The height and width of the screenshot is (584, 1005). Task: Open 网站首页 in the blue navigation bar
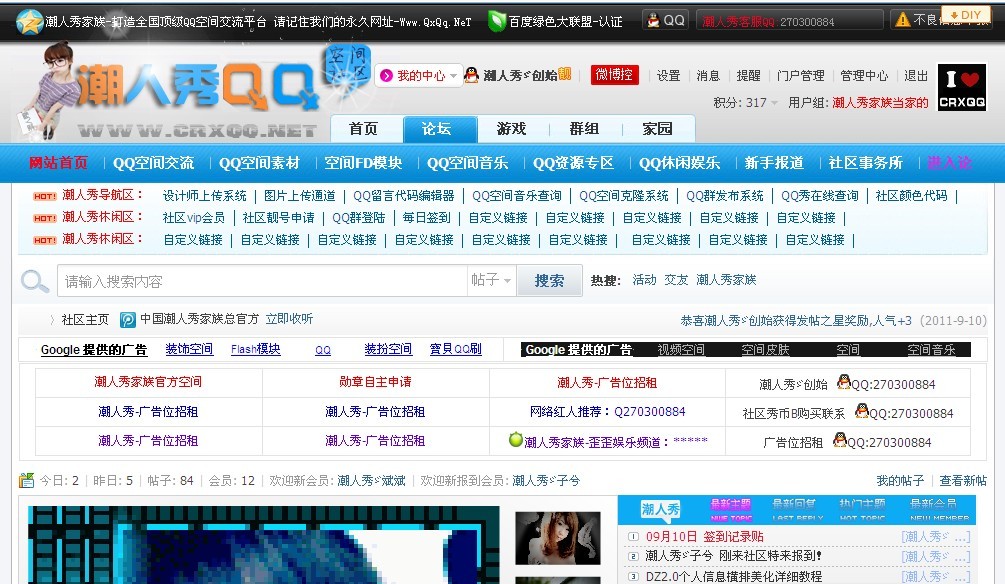(x=58, y=163)
